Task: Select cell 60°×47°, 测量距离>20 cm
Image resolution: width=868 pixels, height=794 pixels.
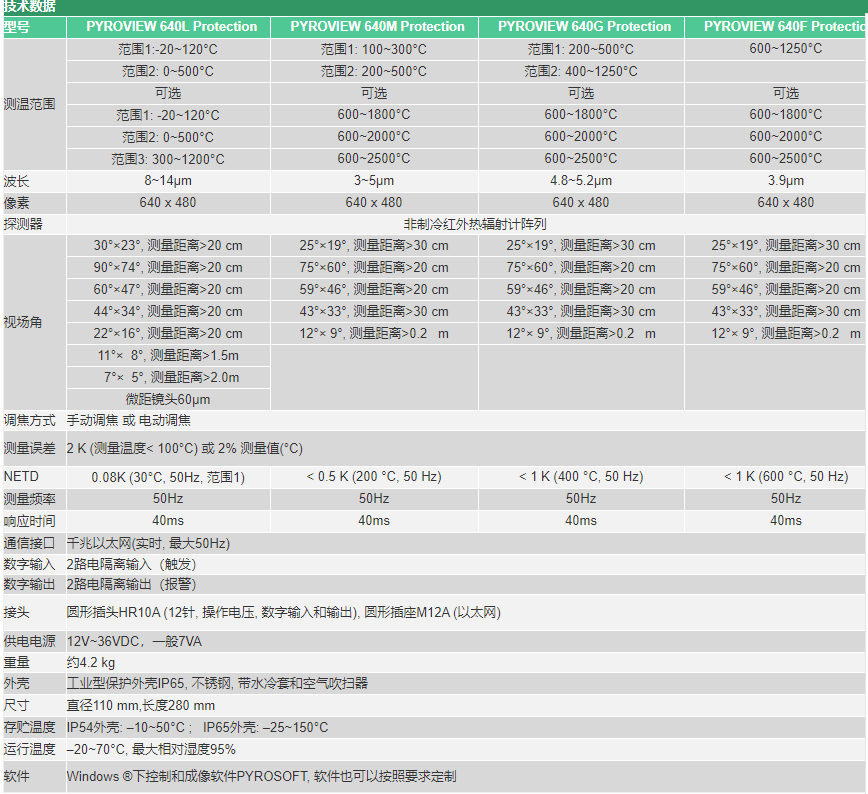Action: (x=168, y=290)
